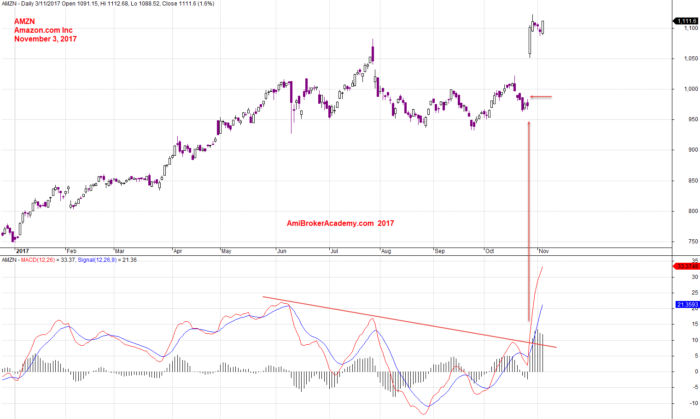Select the Mar label on time axis

coord(120,251)
